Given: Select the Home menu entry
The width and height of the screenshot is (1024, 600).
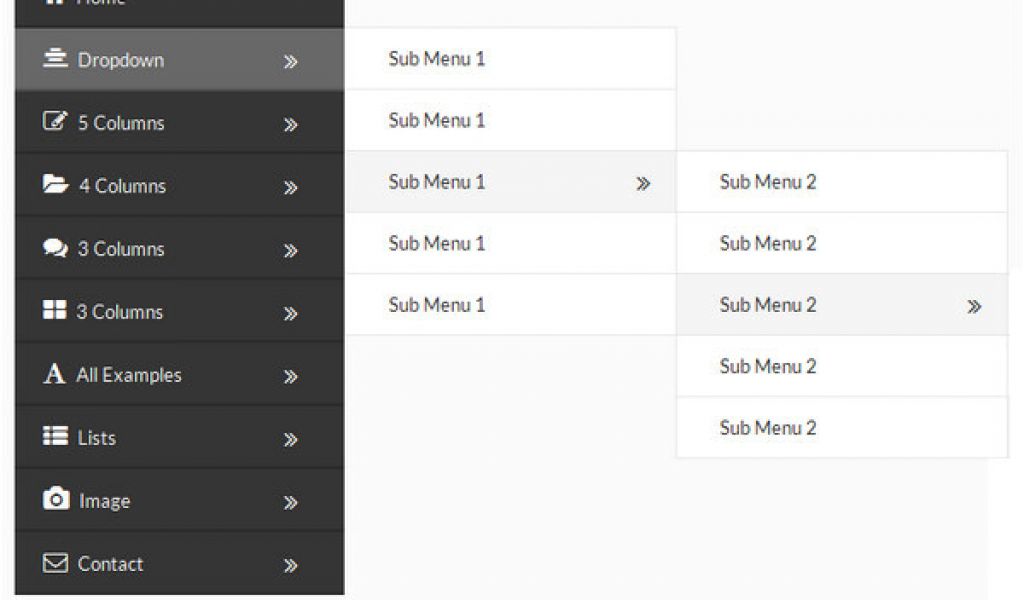Looking at the screenshot, I should click(100, 2).
